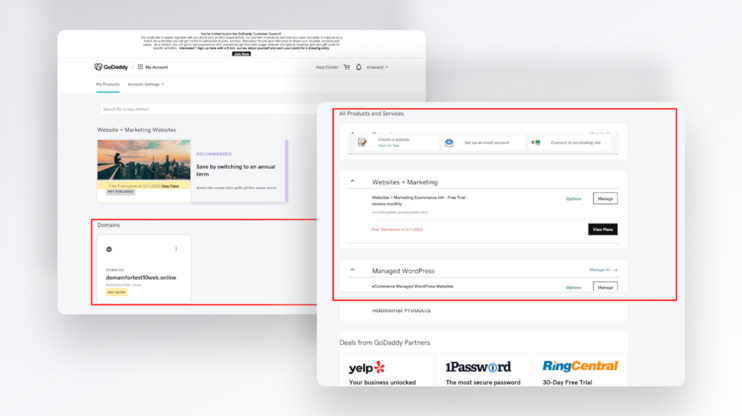Click Save by switching to an annual term
Viewport: 742px width, 416px height.
[x=236, y=170]
